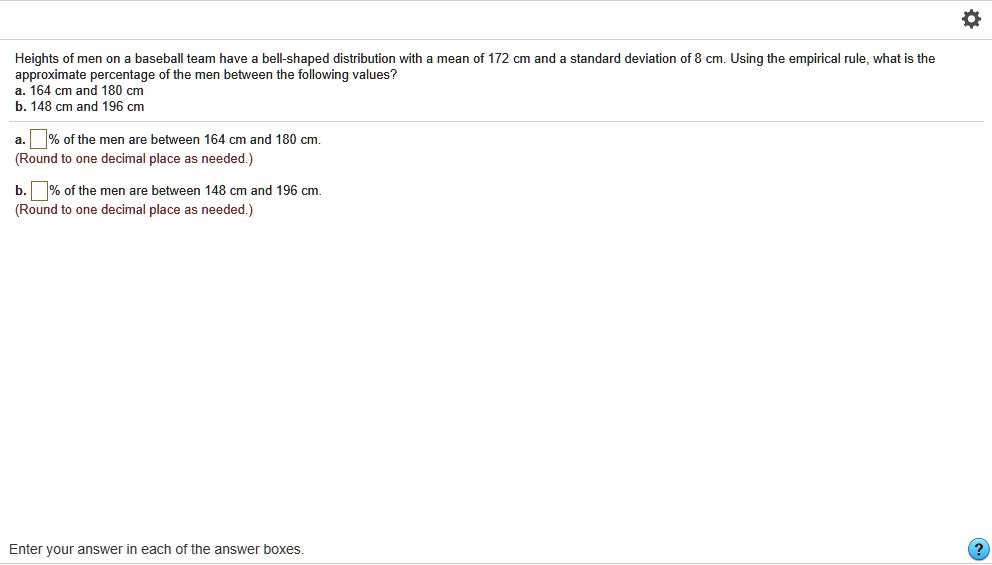Click the bold 'b.' label beside the second answer box
The width and height of the screenshot is (992, 565).
point(21,191)
